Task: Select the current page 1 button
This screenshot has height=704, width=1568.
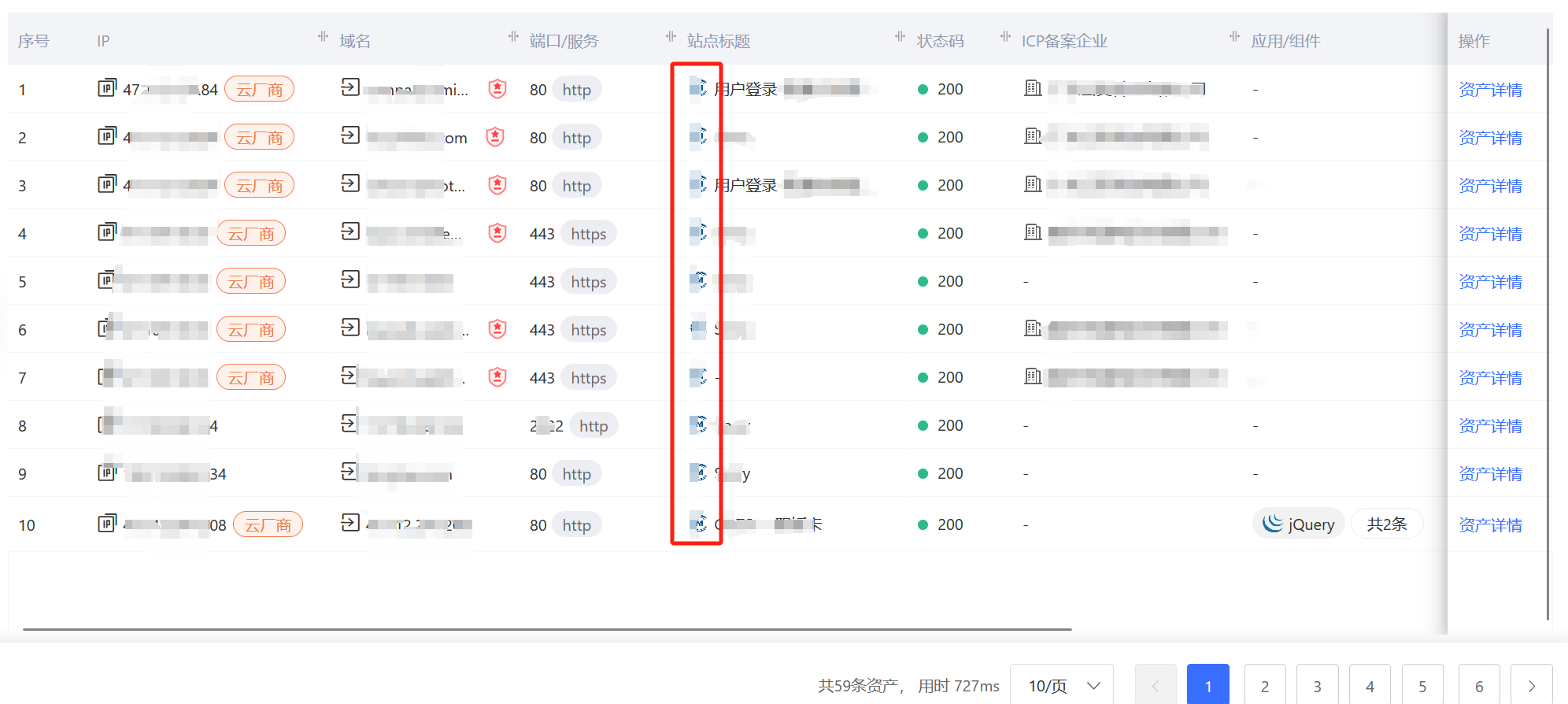Action: coord(1208,685)
